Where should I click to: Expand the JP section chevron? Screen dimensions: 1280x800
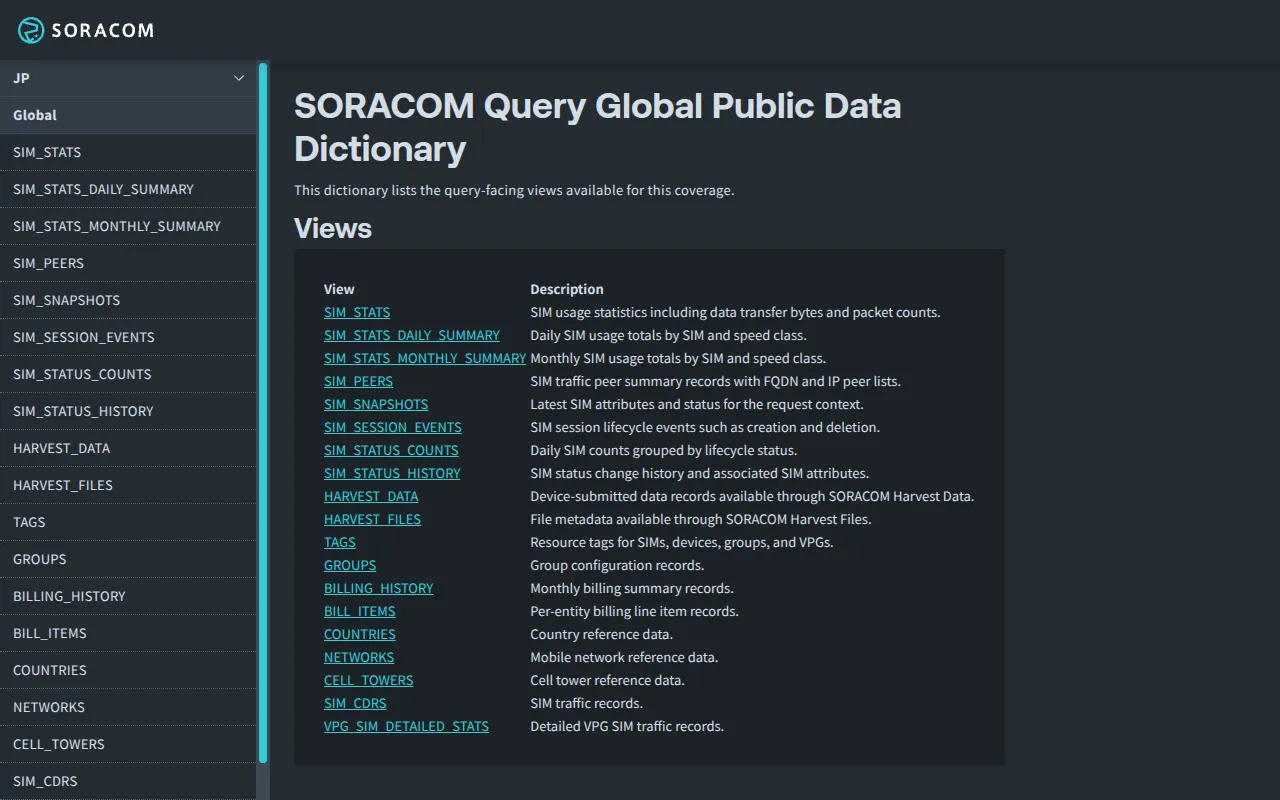(239, 78)
